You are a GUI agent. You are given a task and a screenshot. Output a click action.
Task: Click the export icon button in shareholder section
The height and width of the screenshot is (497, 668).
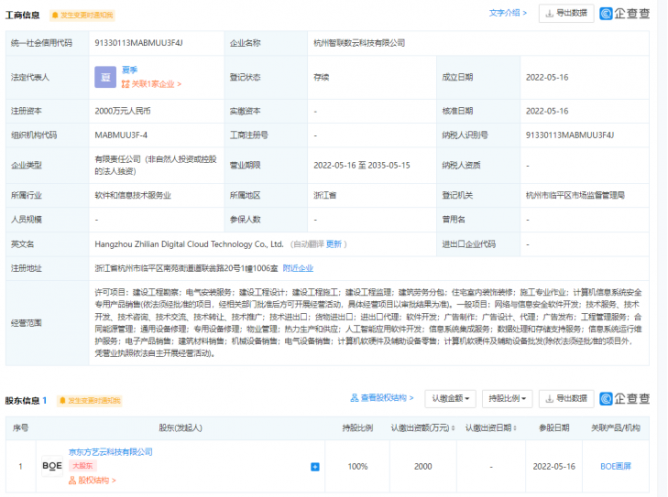tap(567, 399)
